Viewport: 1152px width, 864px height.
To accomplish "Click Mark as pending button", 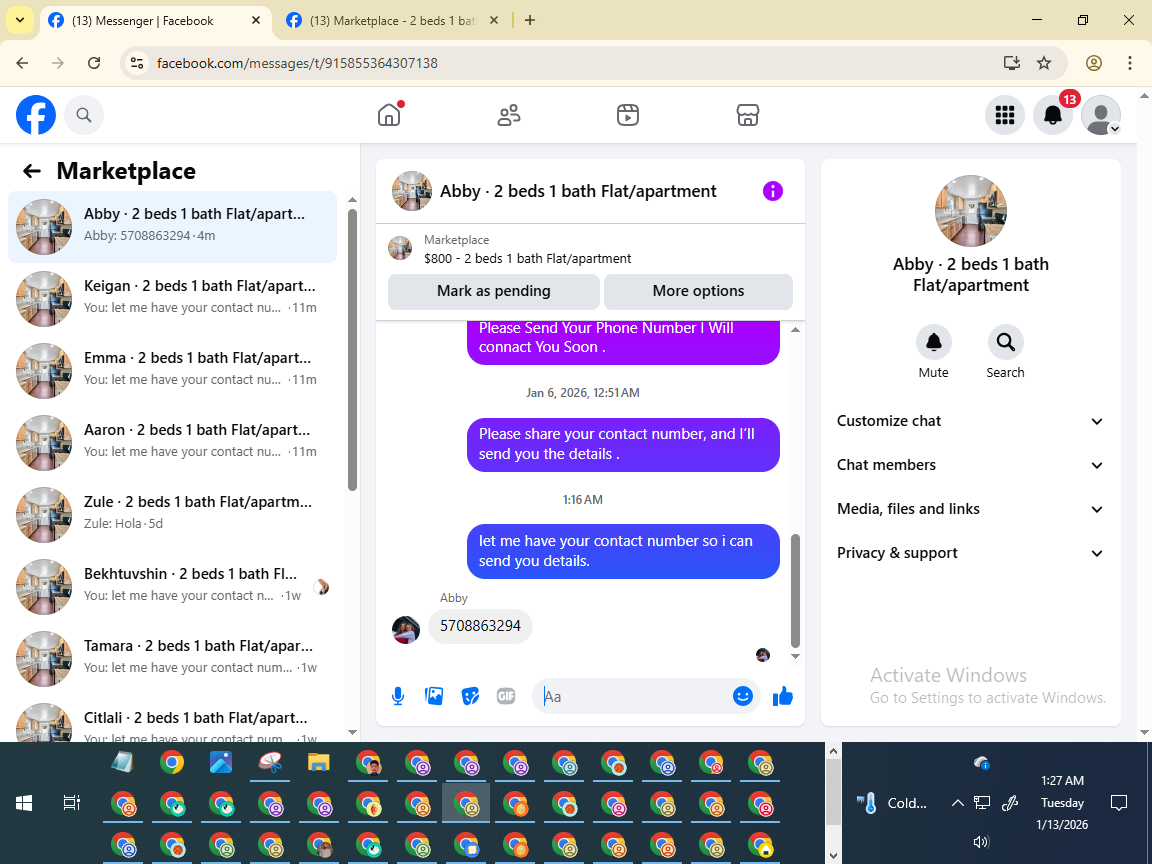I will 494,291.
